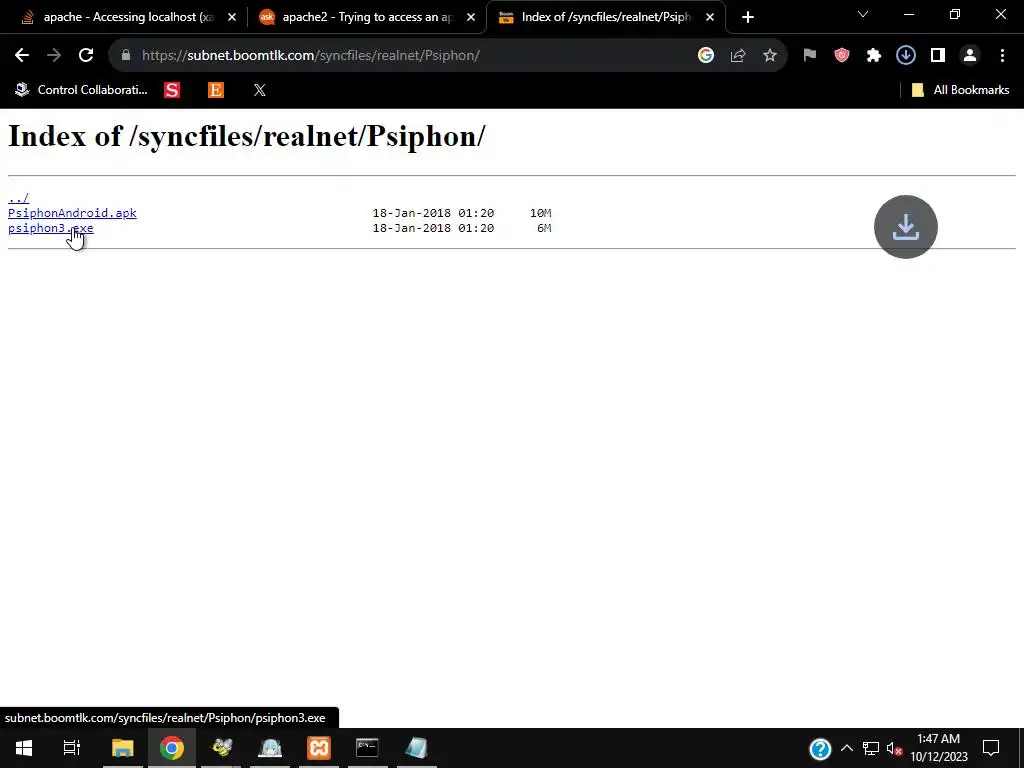Go to parent directory ../ link
The width and height of the screenshot is (1024, 768).
click(18, 198)
